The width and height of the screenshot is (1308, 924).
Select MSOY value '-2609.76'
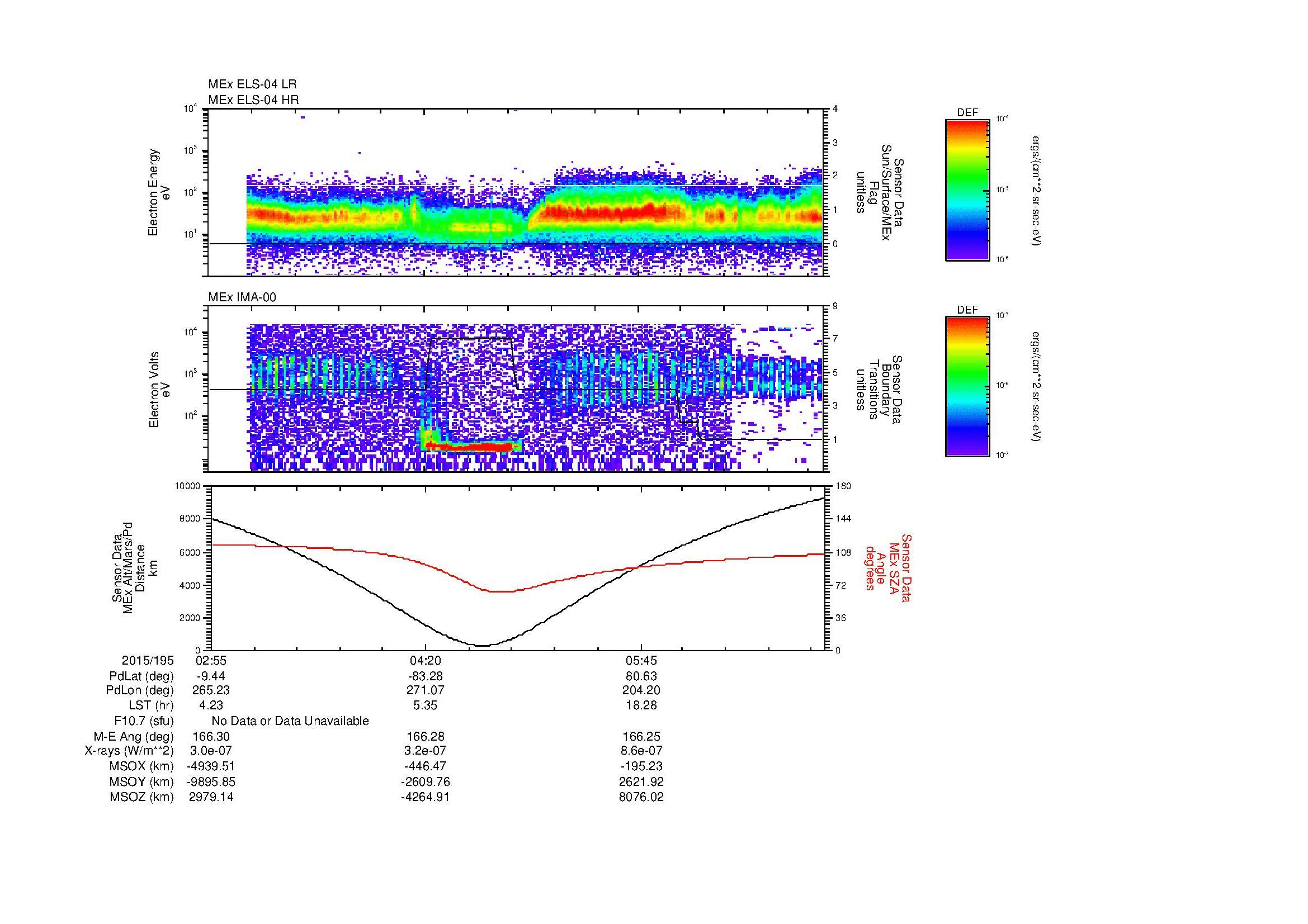pos(425,781)
